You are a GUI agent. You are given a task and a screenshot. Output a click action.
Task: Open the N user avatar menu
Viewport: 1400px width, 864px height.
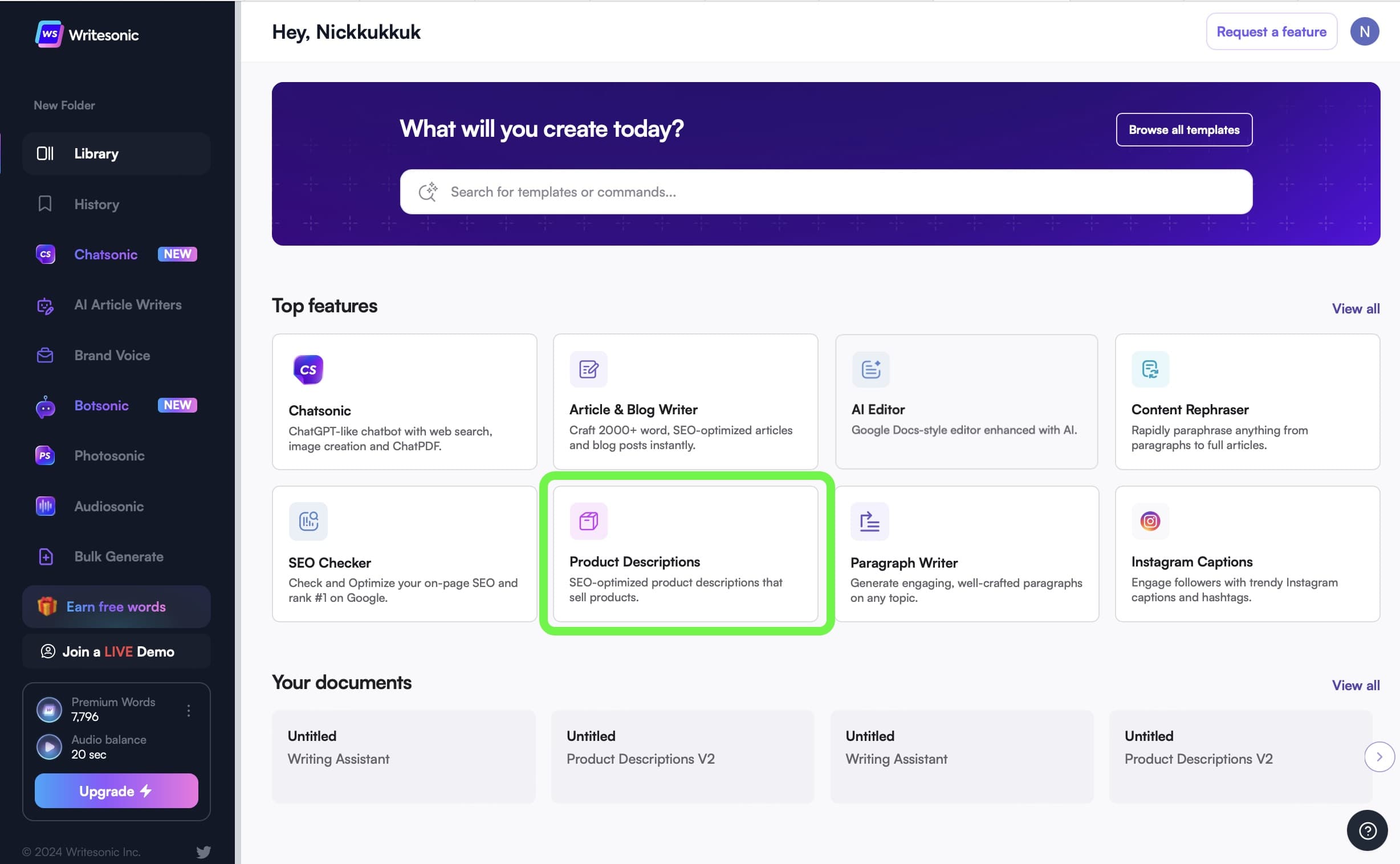(x=1364, y=32)
